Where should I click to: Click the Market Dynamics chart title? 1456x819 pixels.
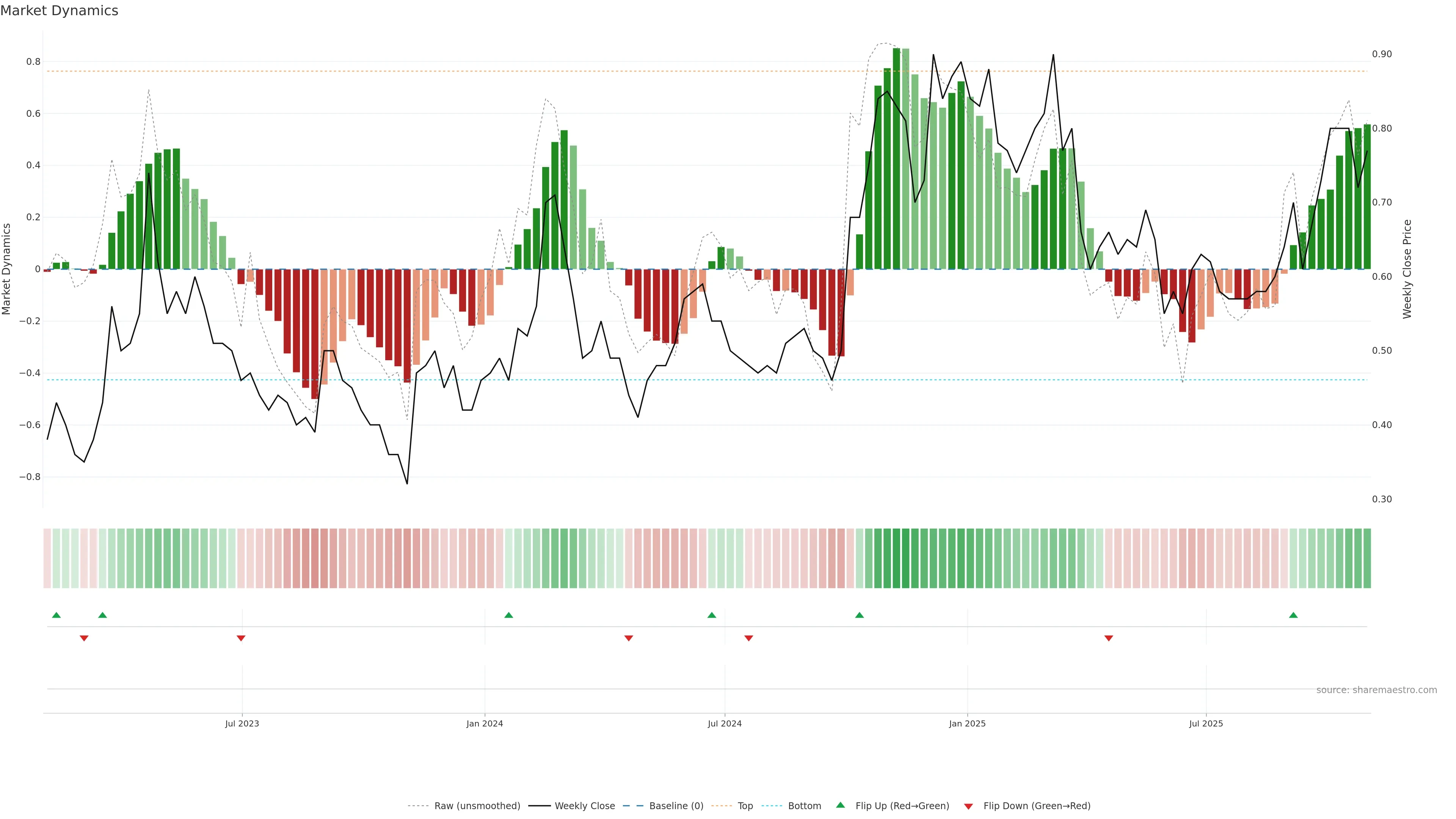(60, 11)
